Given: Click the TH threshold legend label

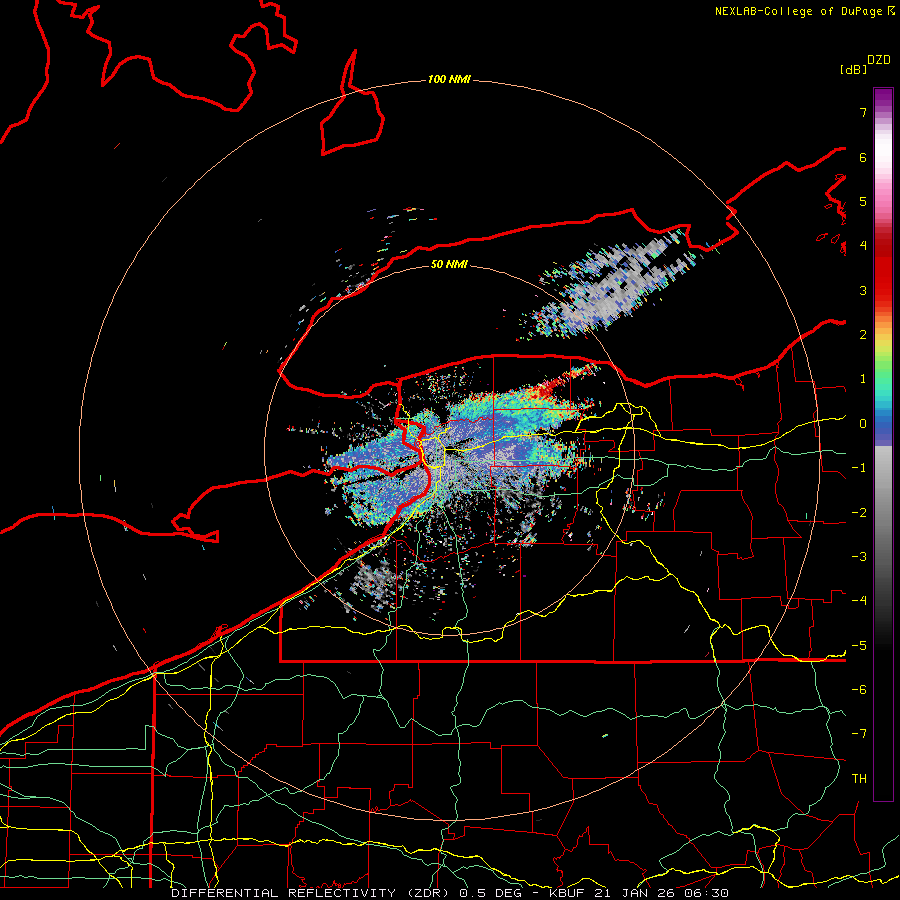Looking at the screenshot, I should pos(859,779).
